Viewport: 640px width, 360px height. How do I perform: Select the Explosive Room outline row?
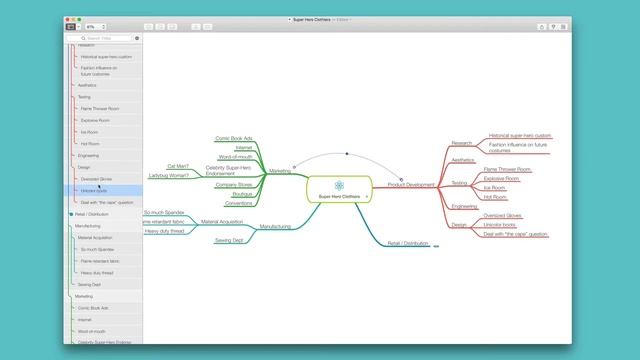pos(104,120)
